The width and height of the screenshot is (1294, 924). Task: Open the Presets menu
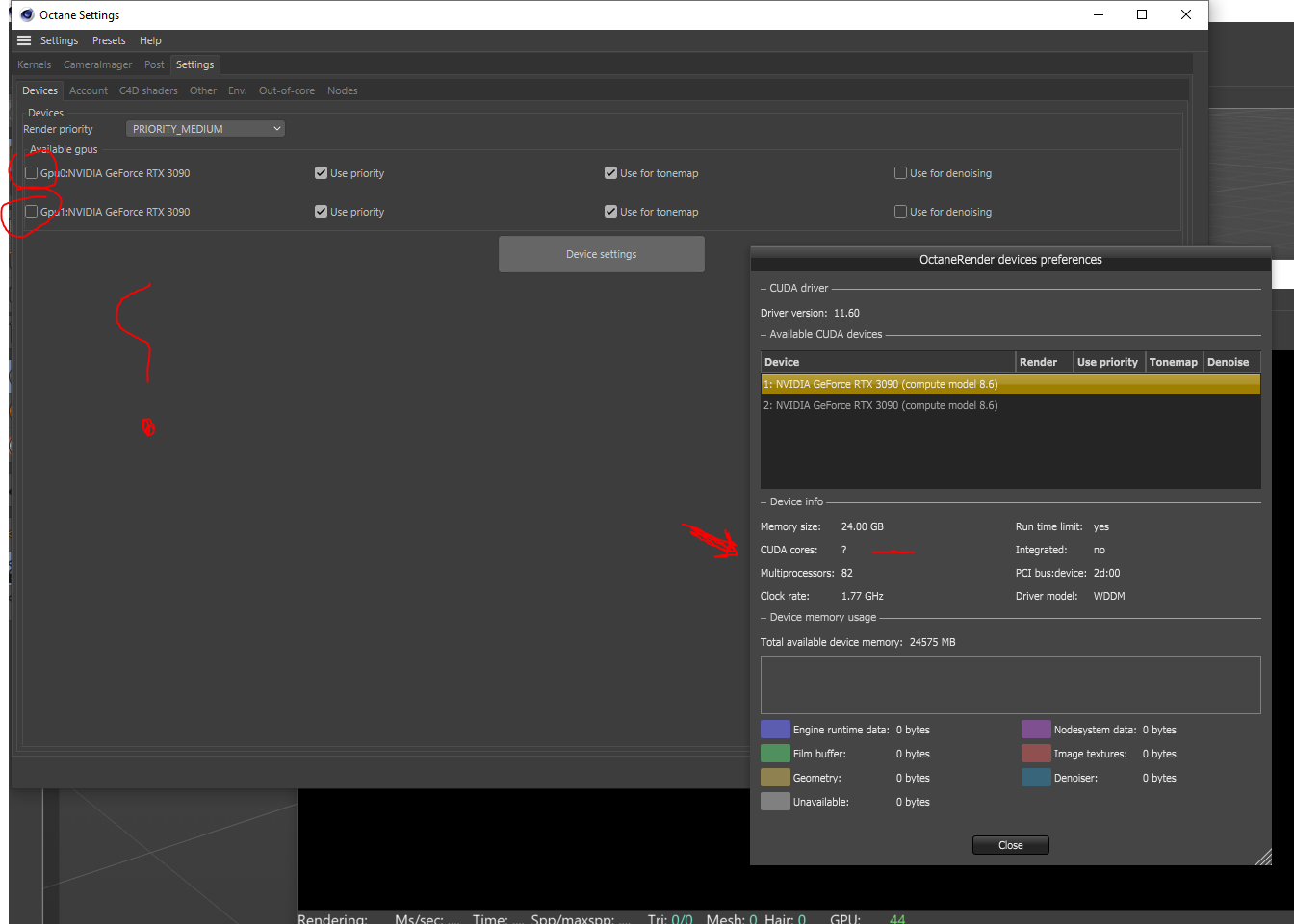(109, 40)
